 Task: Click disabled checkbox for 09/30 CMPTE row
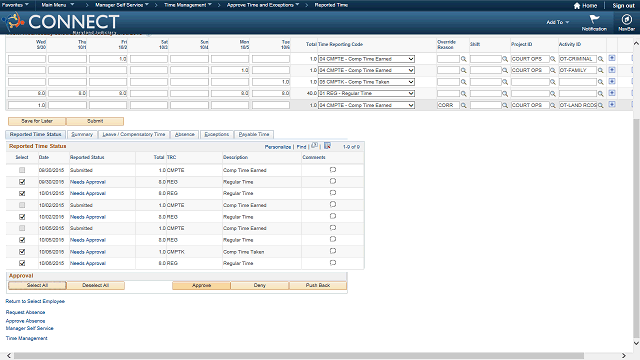tap(22, 170)
